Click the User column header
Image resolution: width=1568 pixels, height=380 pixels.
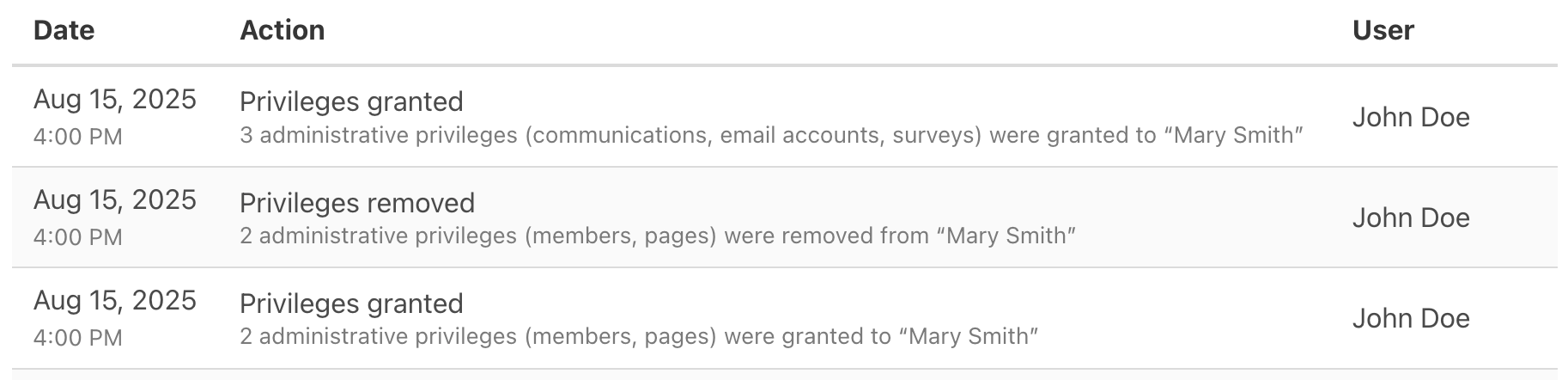point(1383,30)
